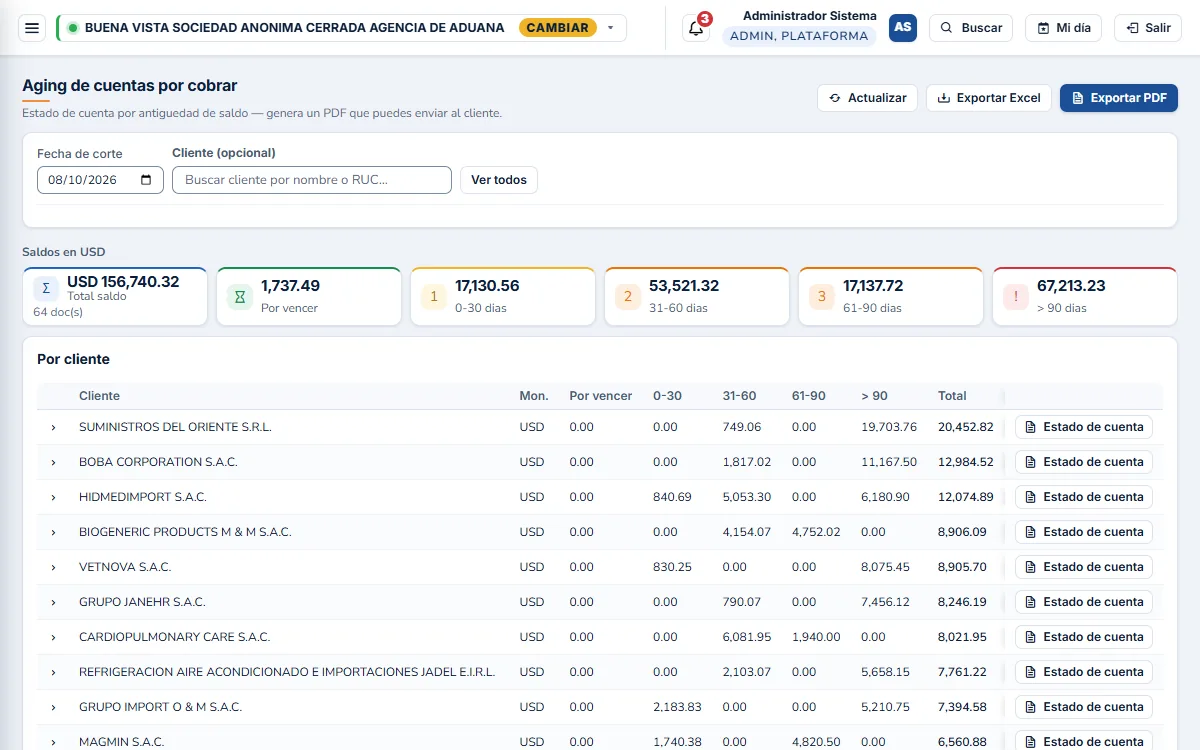
Task: Click the hourglass Por vencer icon
Action: [240, 297]
